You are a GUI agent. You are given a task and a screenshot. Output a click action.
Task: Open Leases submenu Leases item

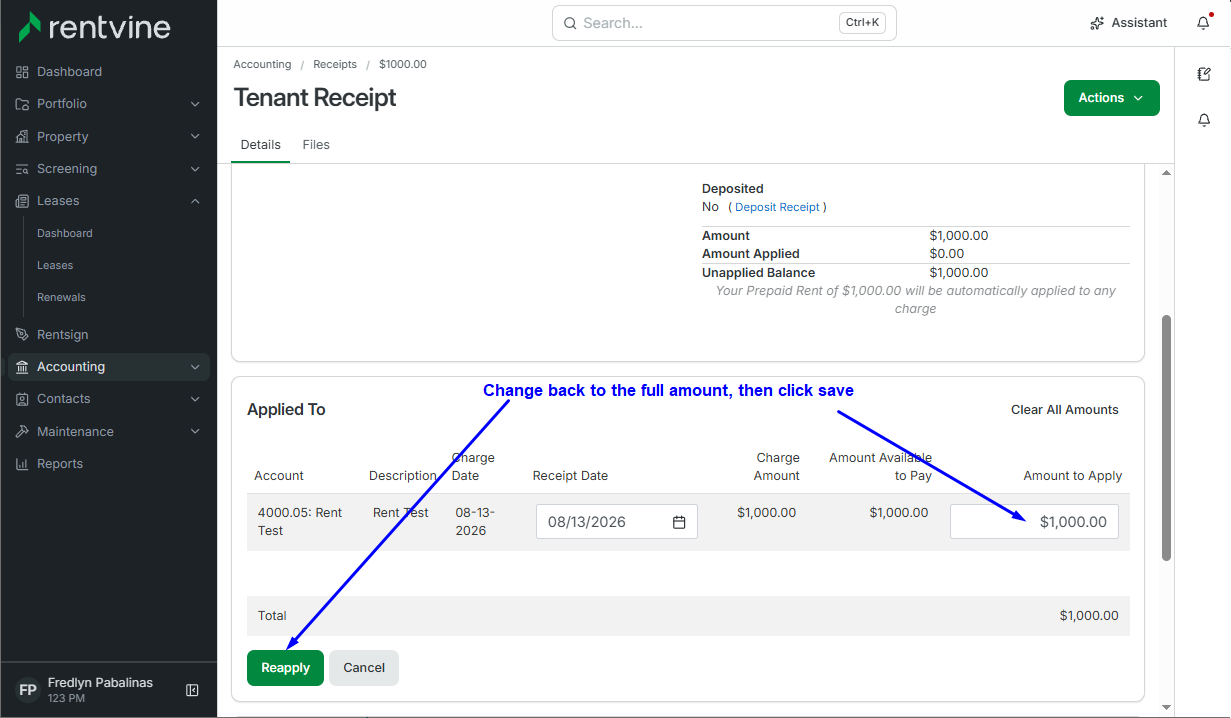[x=55, y=265]
